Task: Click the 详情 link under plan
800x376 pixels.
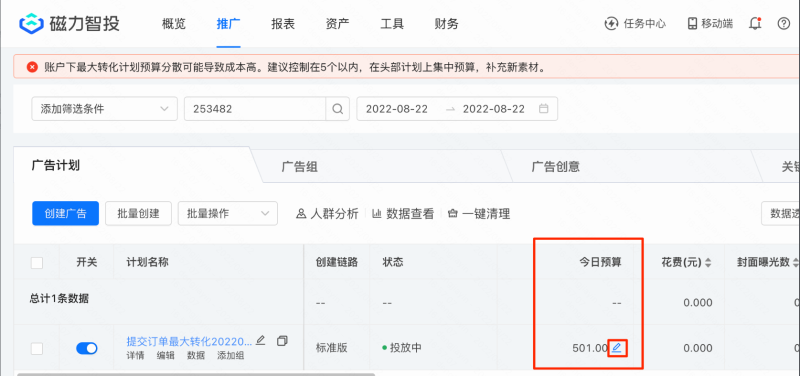Action: tap(135, 356)
